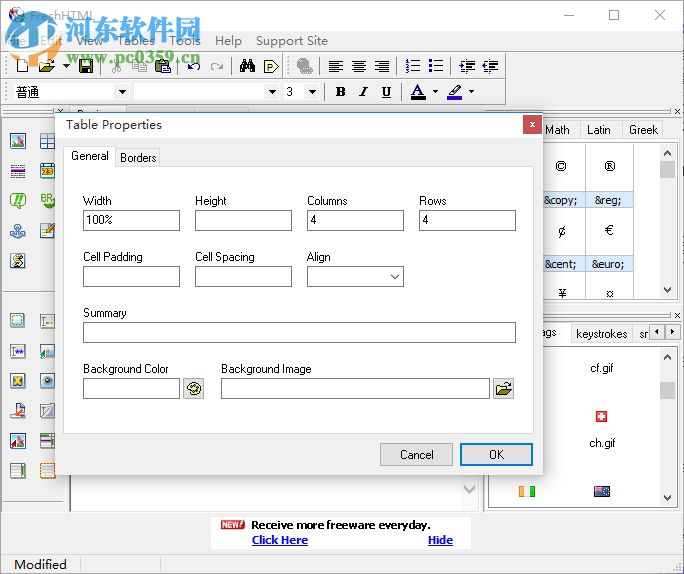Cancel the Table Properties dialog
Viewport: 684px width, 574px height.
tap(416, 454)
